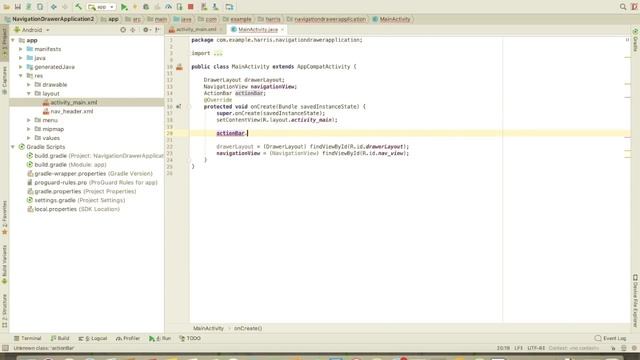The width and height of the screenshot is (640, 360).
Task: Open the Structure side panel tab
Action: click(4, 311)
